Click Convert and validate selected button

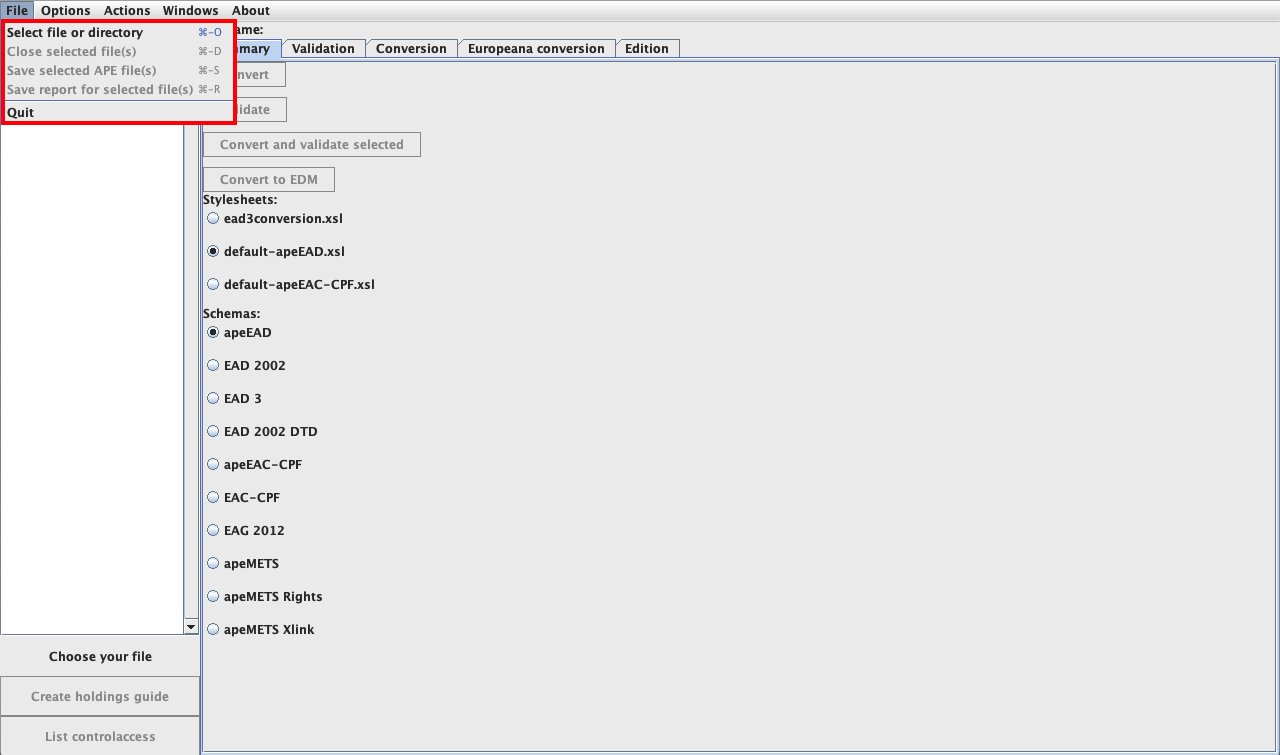click(312, 144)
